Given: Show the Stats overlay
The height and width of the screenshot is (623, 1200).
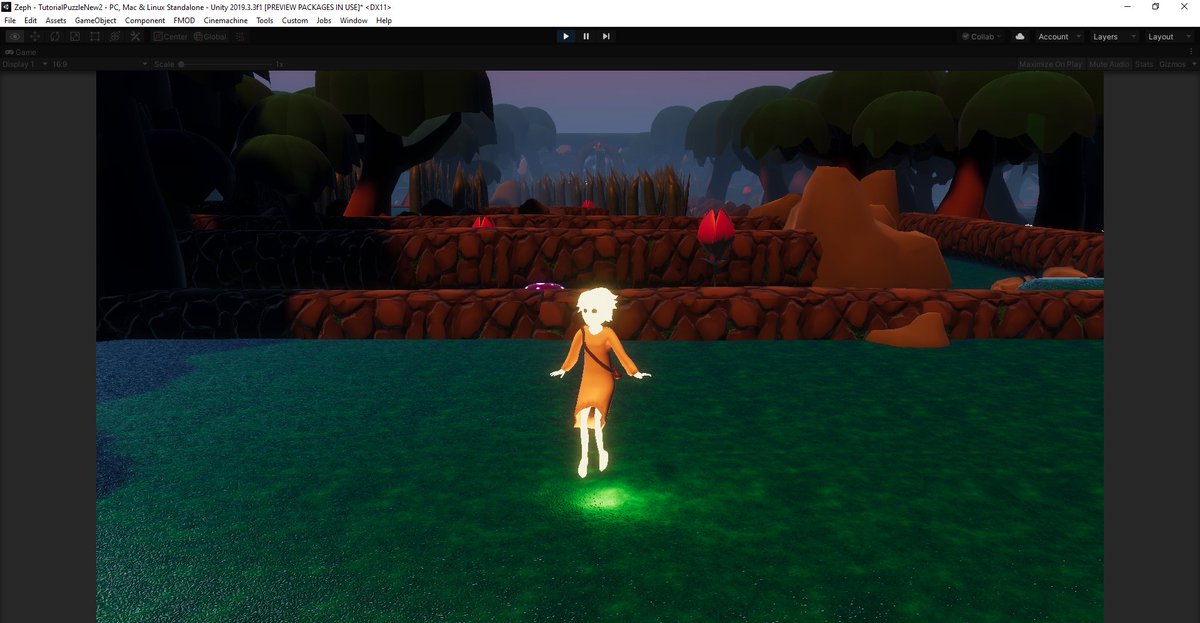Looking at the screenshot, I should click(x=1142, y=63).
